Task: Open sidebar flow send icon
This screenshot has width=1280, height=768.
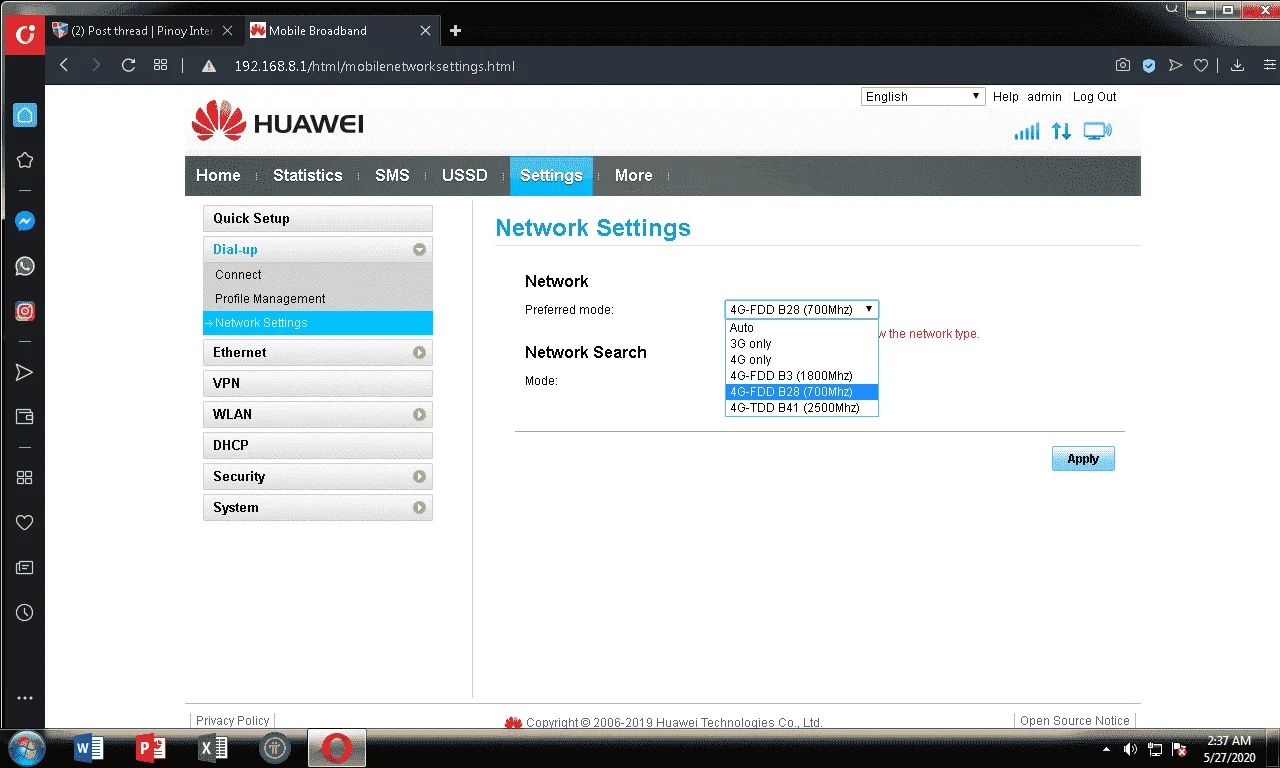Action: pyautogui.click(x=25, y=373)
